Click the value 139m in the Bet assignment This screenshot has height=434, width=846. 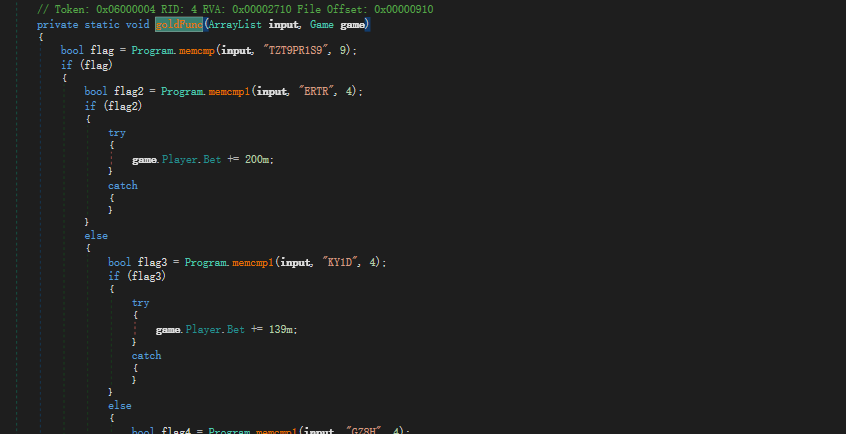click(281, 329)
